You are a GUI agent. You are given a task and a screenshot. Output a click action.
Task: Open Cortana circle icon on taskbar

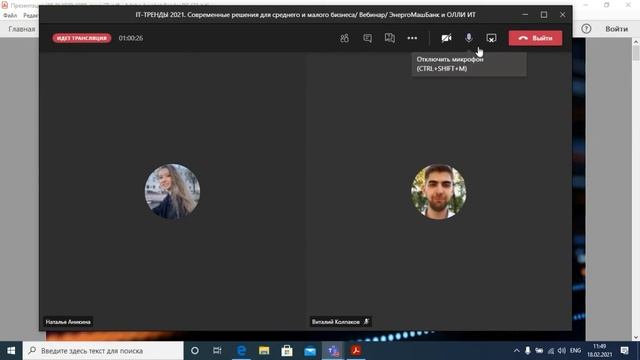point(195,351)
